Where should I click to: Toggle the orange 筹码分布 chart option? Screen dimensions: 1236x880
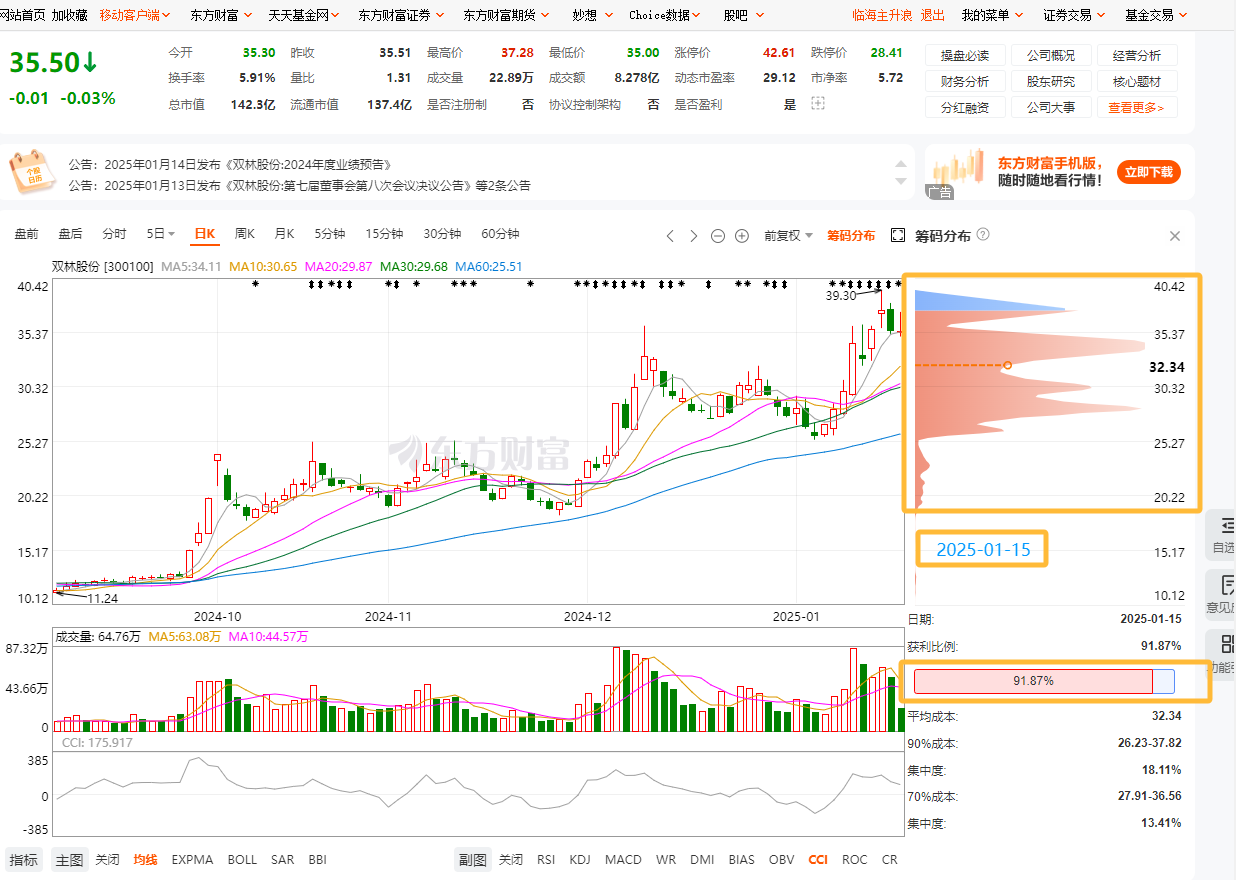click(x=851, y=235)
